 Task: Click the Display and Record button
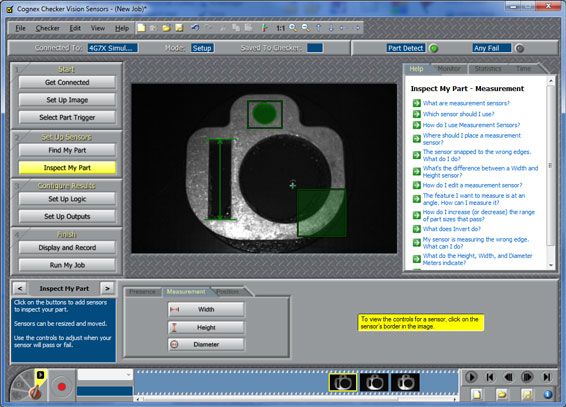click(67, 248)
